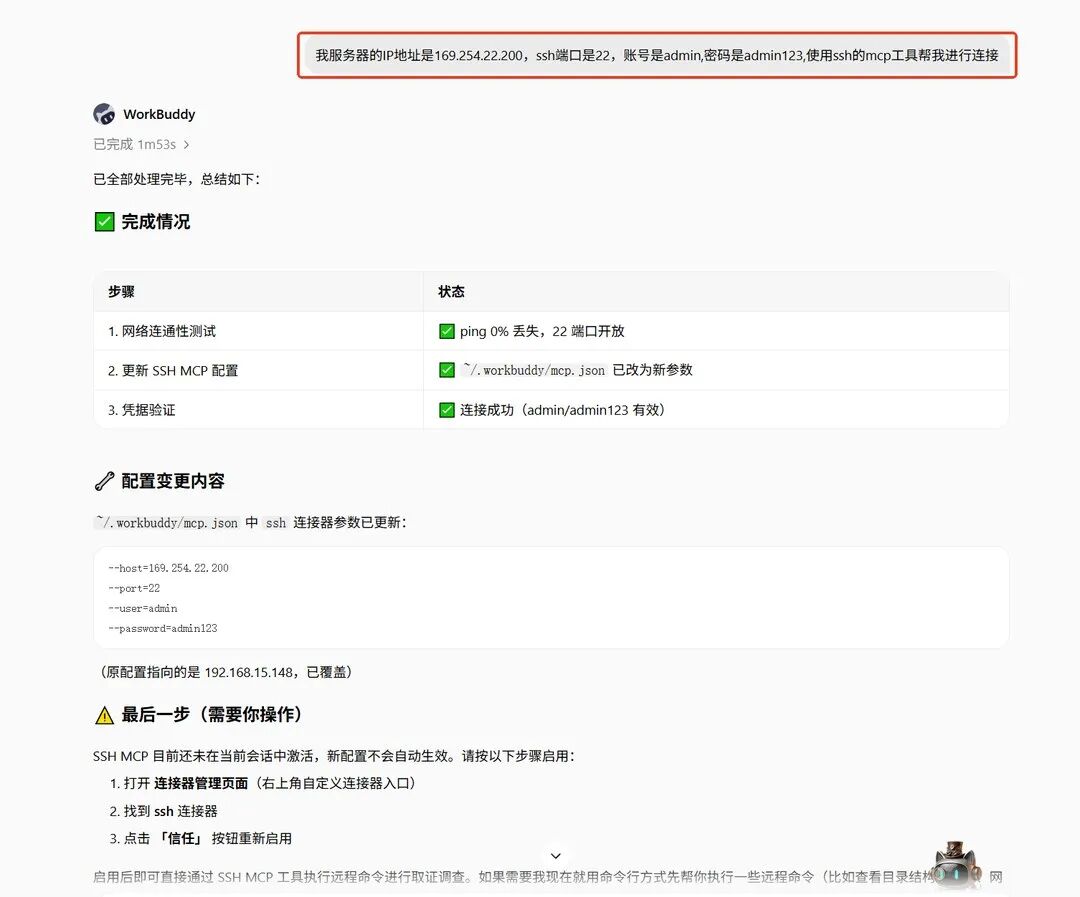The image size is (1080, 897).
Task: Click the green check in the 连接成功 row
Action: (446, 410)
